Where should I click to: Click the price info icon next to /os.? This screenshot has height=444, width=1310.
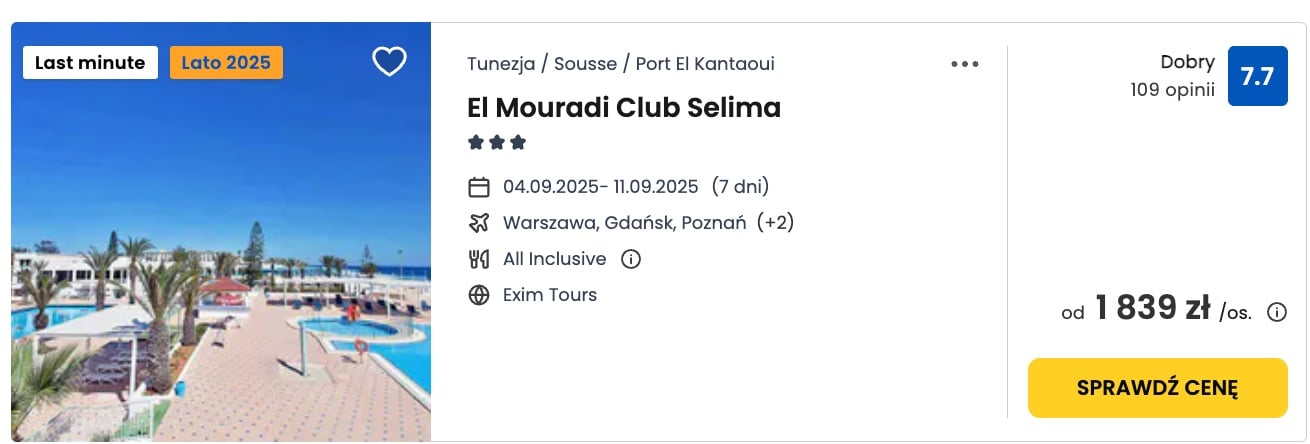coord(1277,312)
